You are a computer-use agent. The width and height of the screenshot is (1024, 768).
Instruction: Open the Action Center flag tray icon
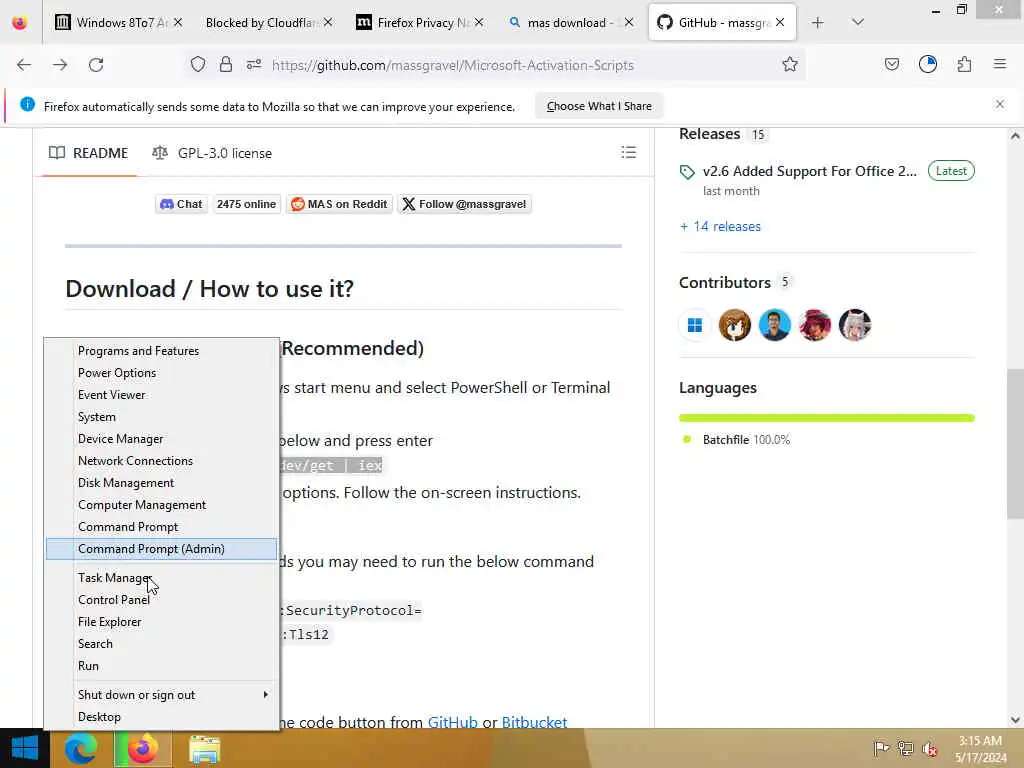881,748
